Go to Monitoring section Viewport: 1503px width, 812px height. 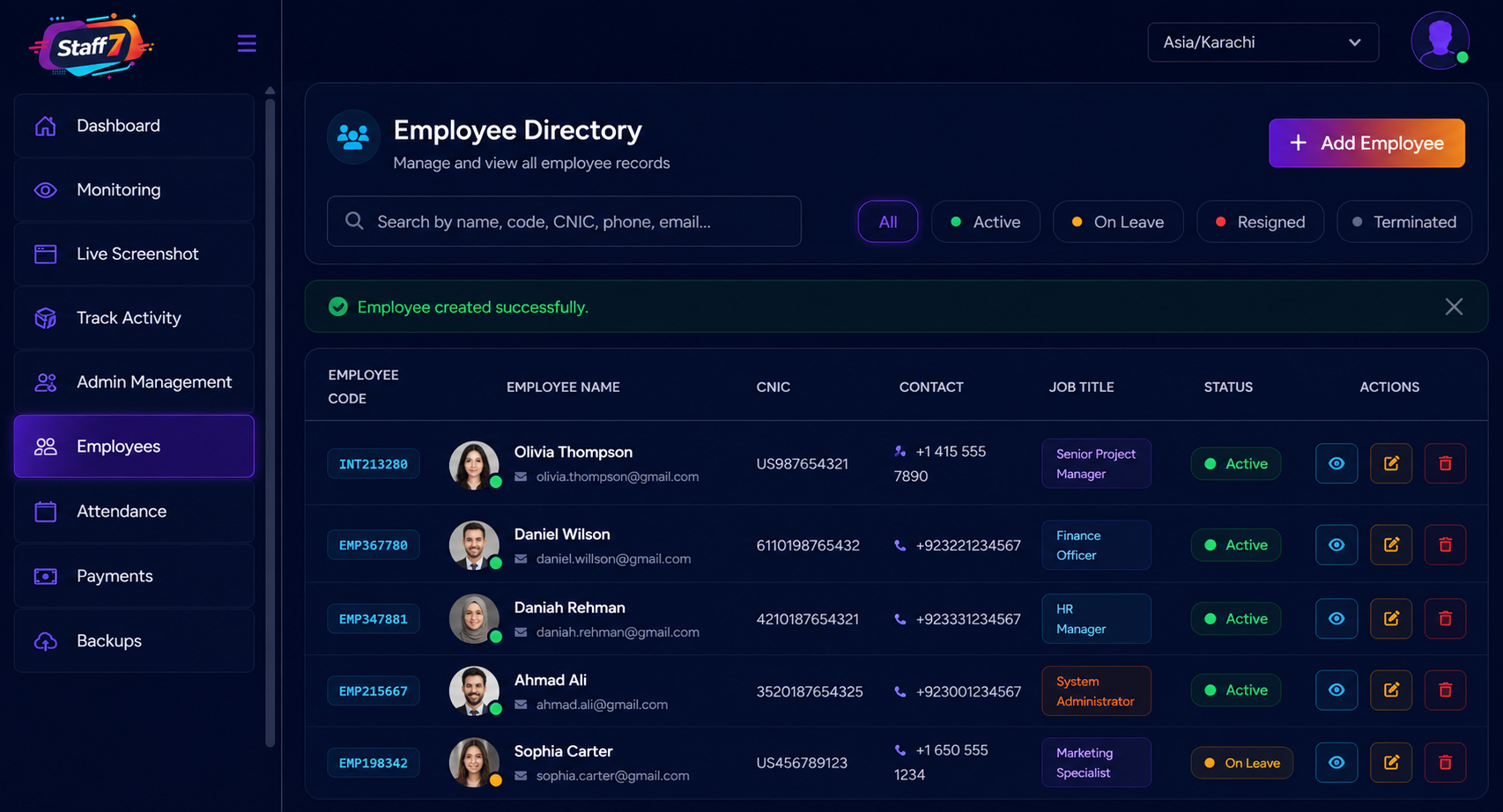click(x=134, y=190)
